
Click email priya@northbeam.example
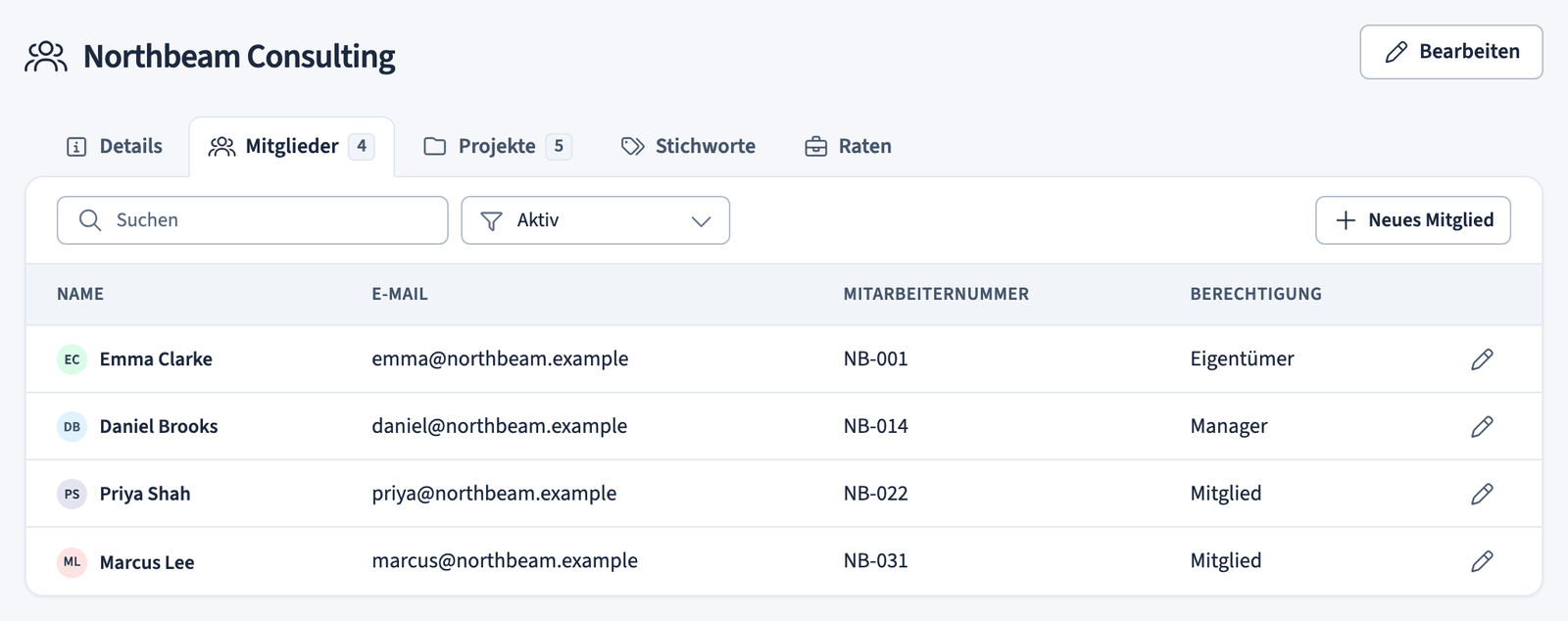(494, 494)
